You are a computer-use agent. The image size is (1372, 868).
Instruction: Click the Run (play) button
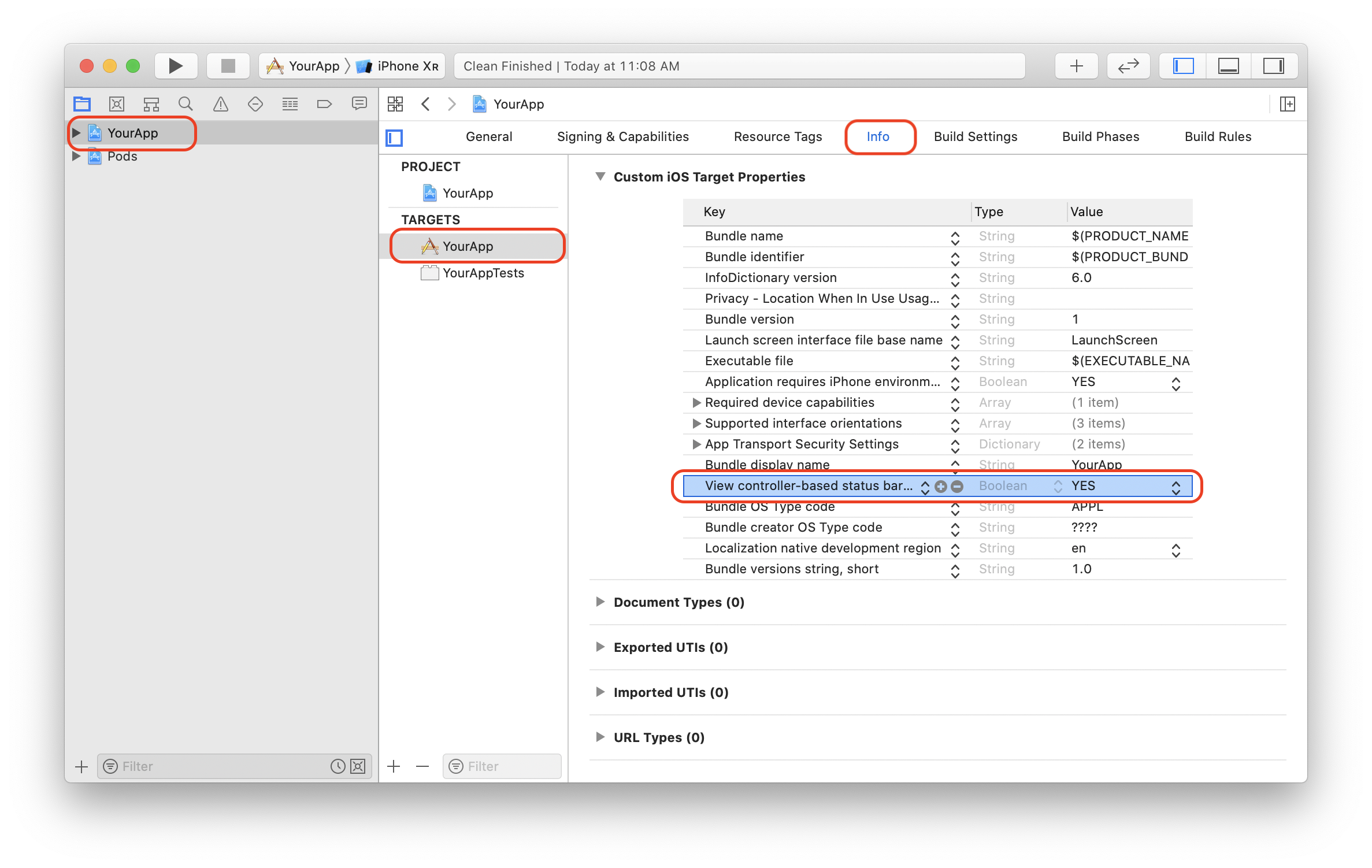[176, 66]
